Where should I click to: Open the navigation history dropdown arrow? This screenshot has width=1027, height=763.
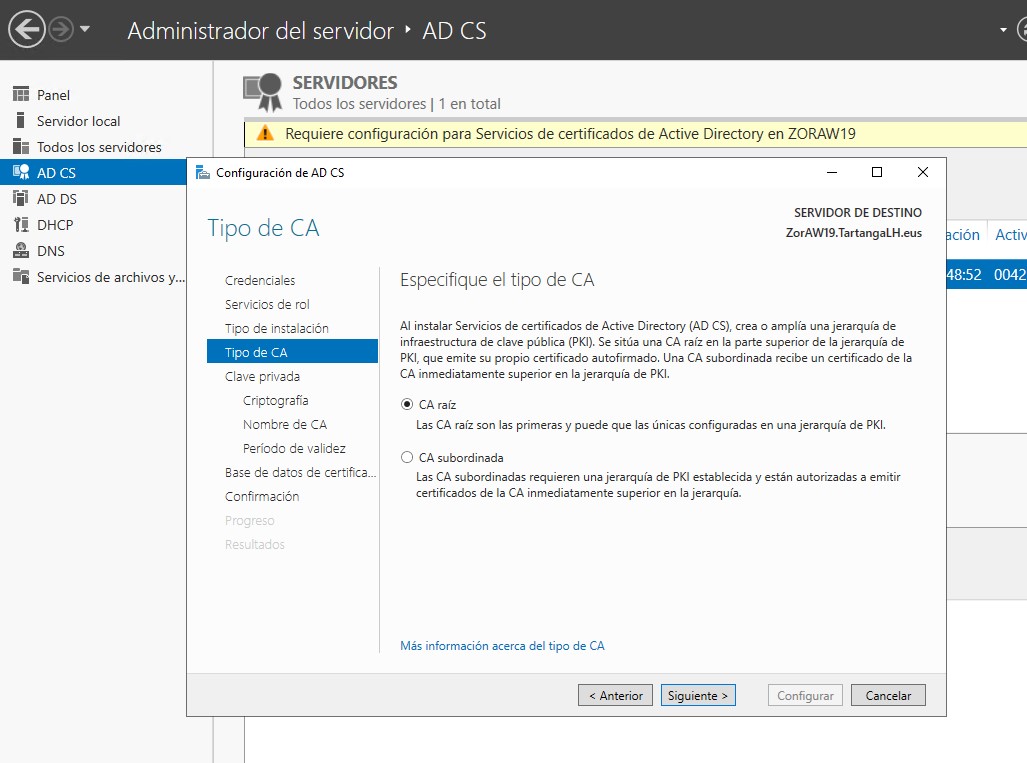85,29
